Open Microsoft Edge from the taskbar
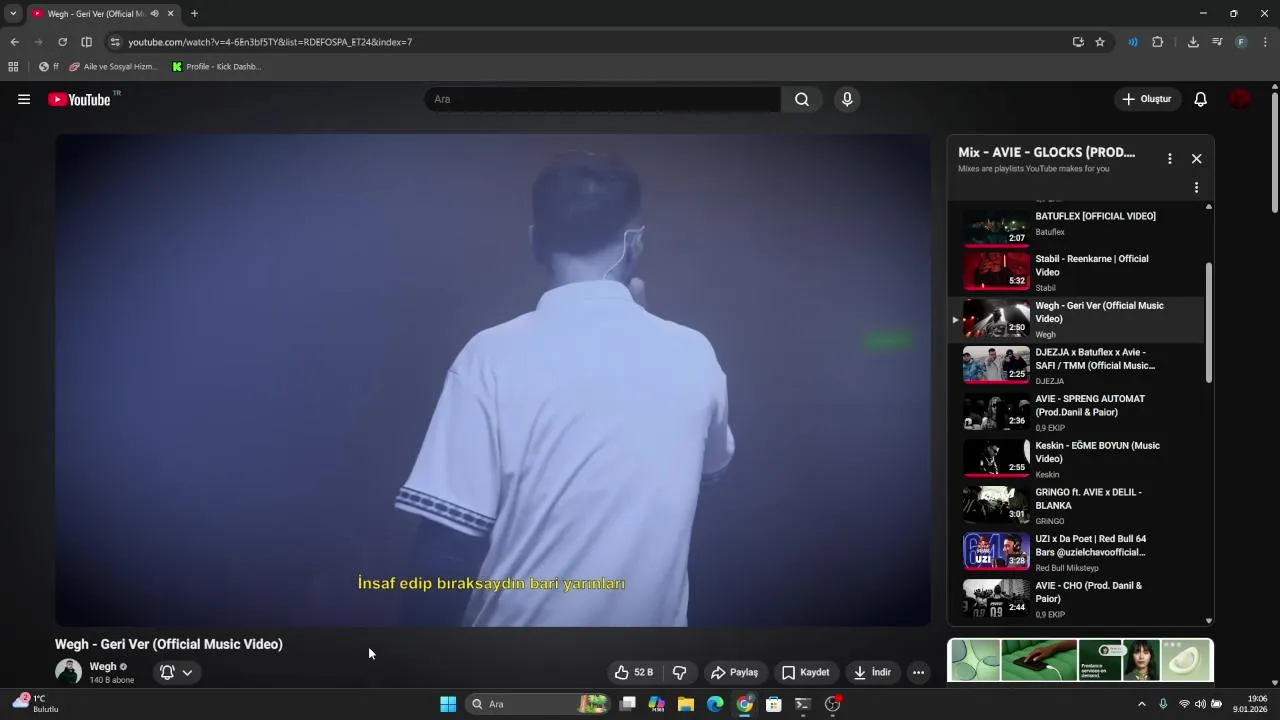The height and width of the screenshot is (720, 1280). 715,704
